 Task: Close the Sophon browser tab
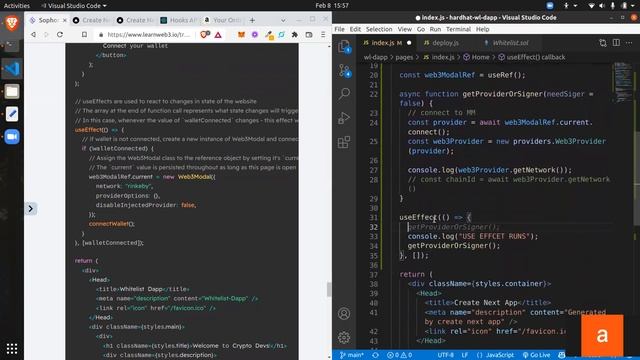pos(64,20)
